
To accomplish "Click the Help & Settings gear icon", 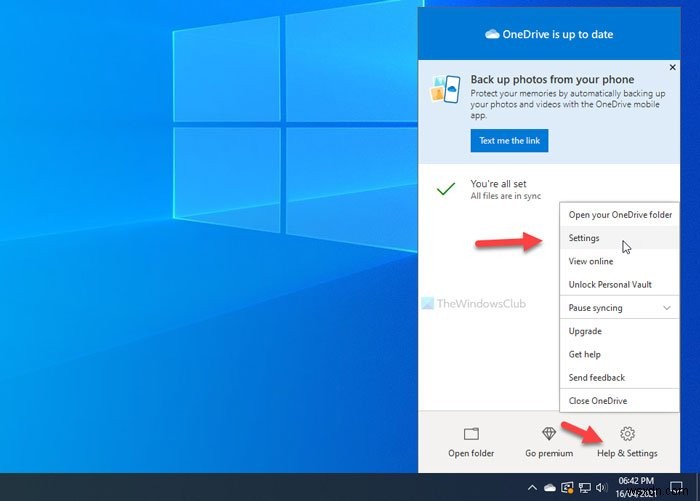I will pos(627,434).
